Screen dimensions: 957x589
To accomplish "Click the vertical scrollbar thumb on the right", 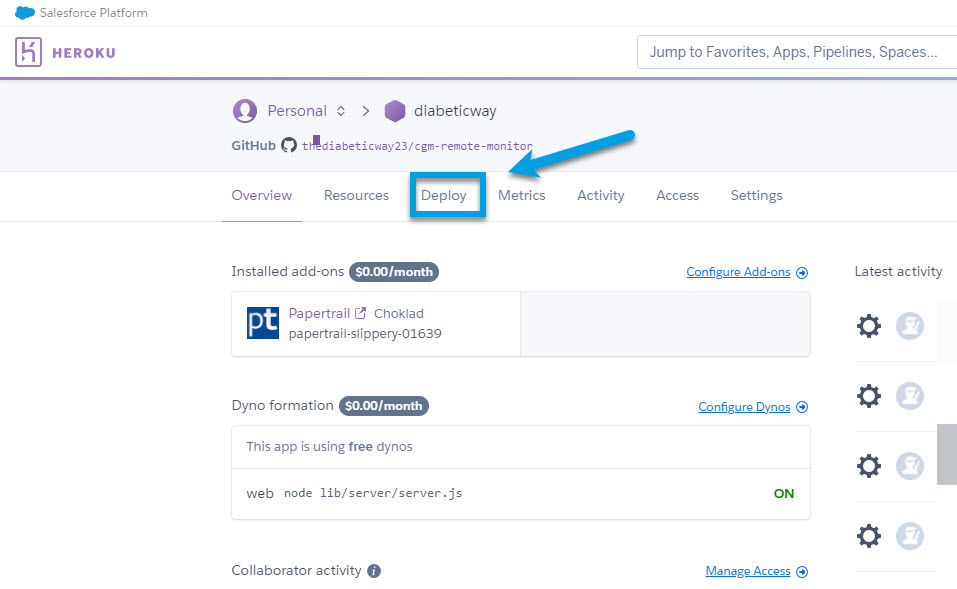I will [946, 454].
